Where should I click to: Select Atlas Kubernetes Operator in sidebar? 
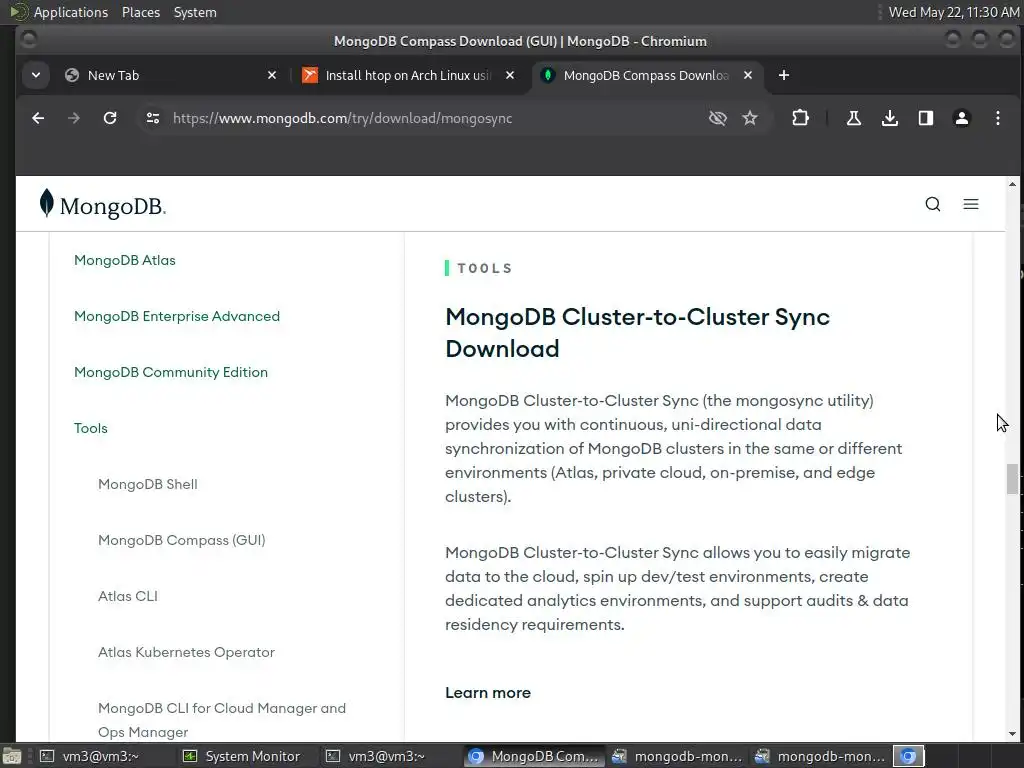pos(186,652)
